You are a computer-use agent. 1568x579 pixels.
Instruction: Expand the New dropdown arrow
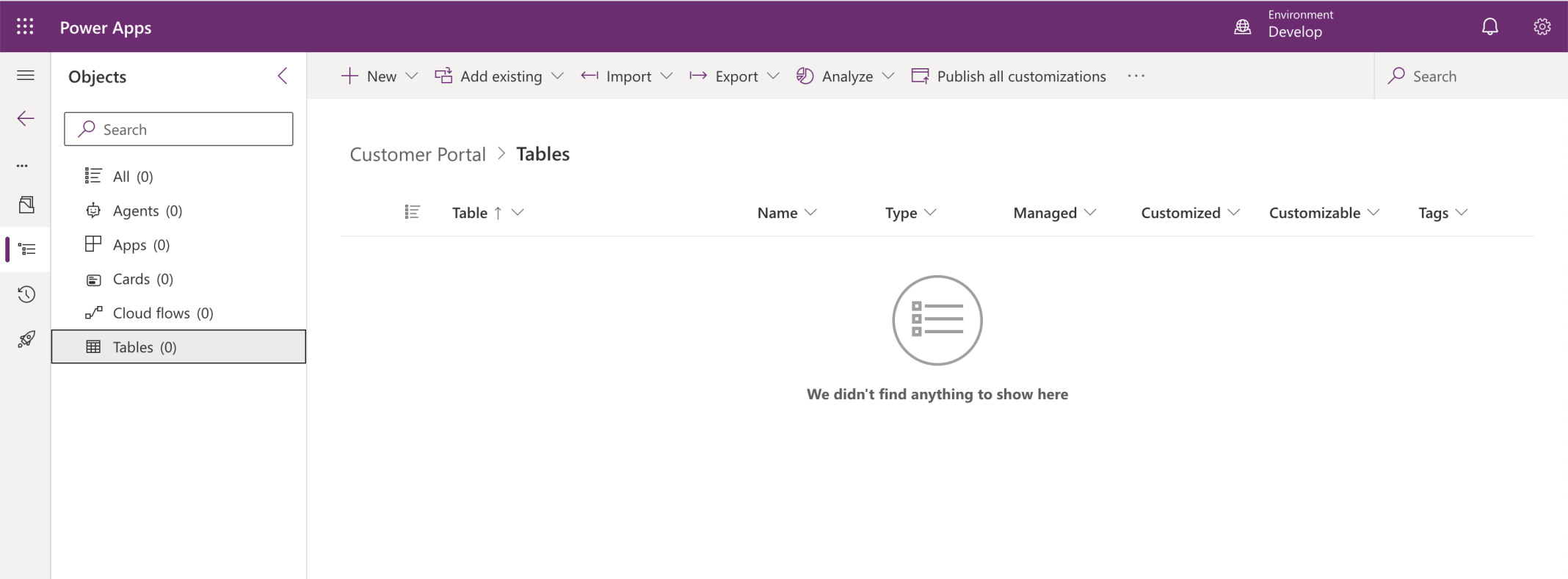[412, 76]
